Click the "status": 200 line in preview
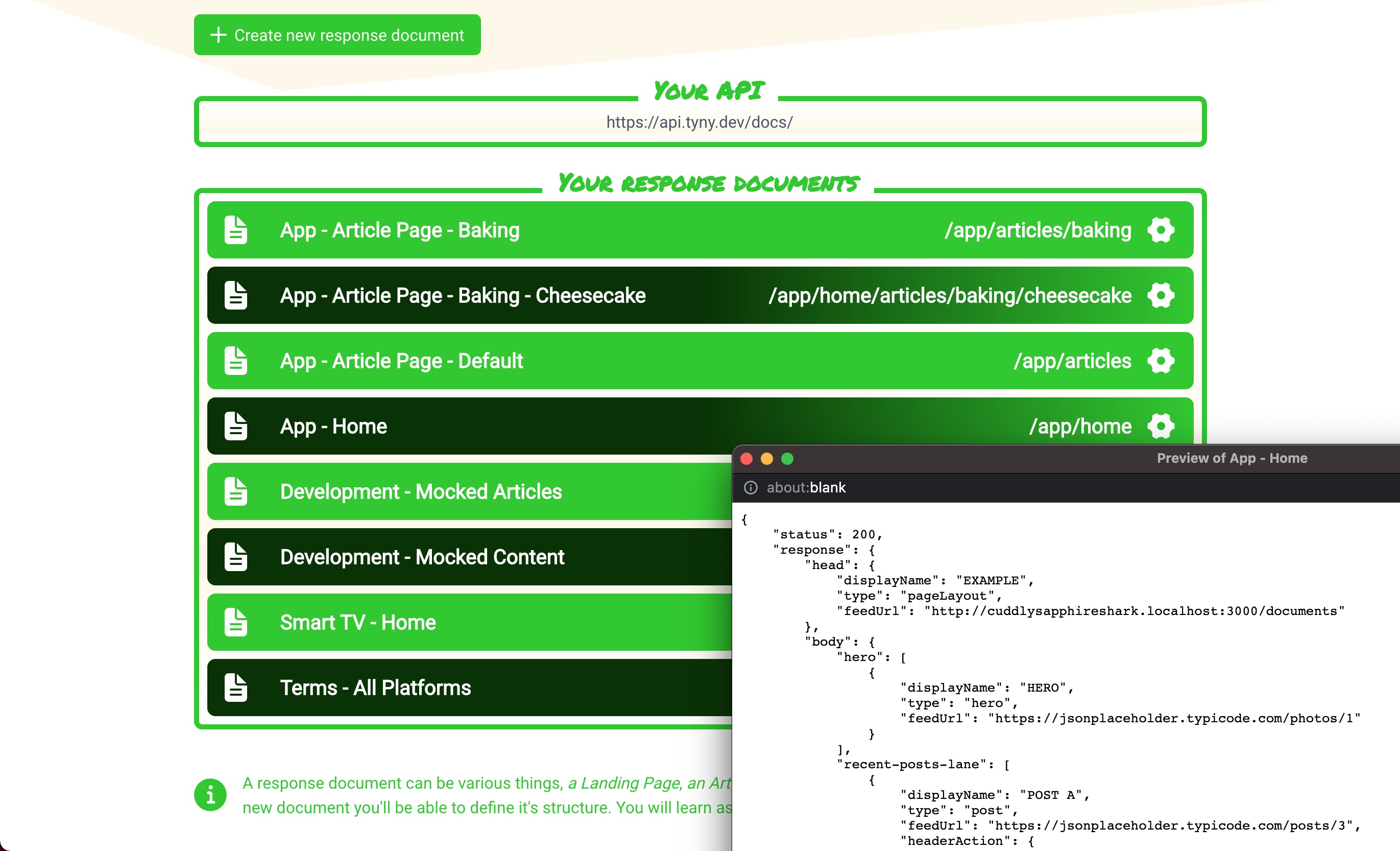The width and height of the screenshot is (1400, 851). 827,534
